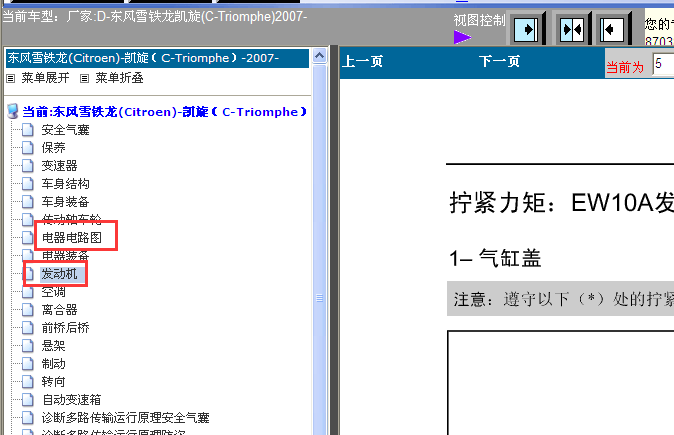Screen dimensions: 674x435
Task: Open the 保养 maintenance section
Action: (53, 148)
